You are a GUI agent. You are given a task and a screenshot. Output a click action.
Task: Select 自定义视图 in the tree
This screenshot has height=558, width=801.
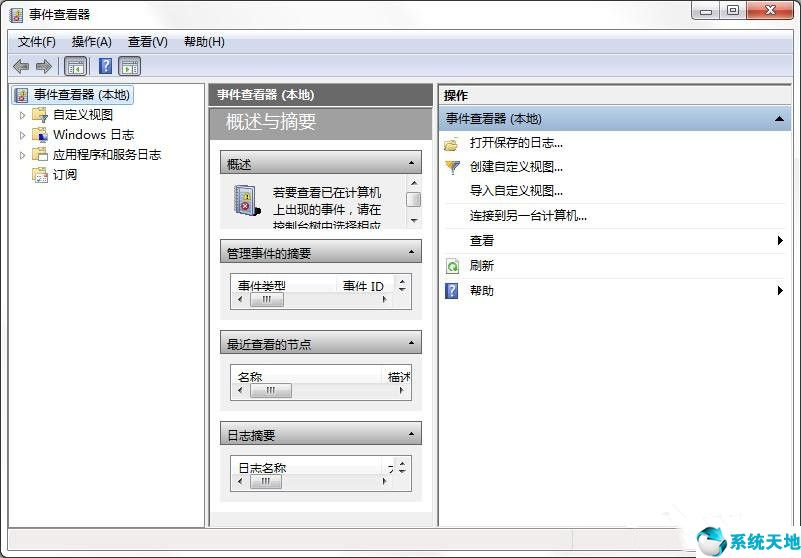tap(83, 114)
